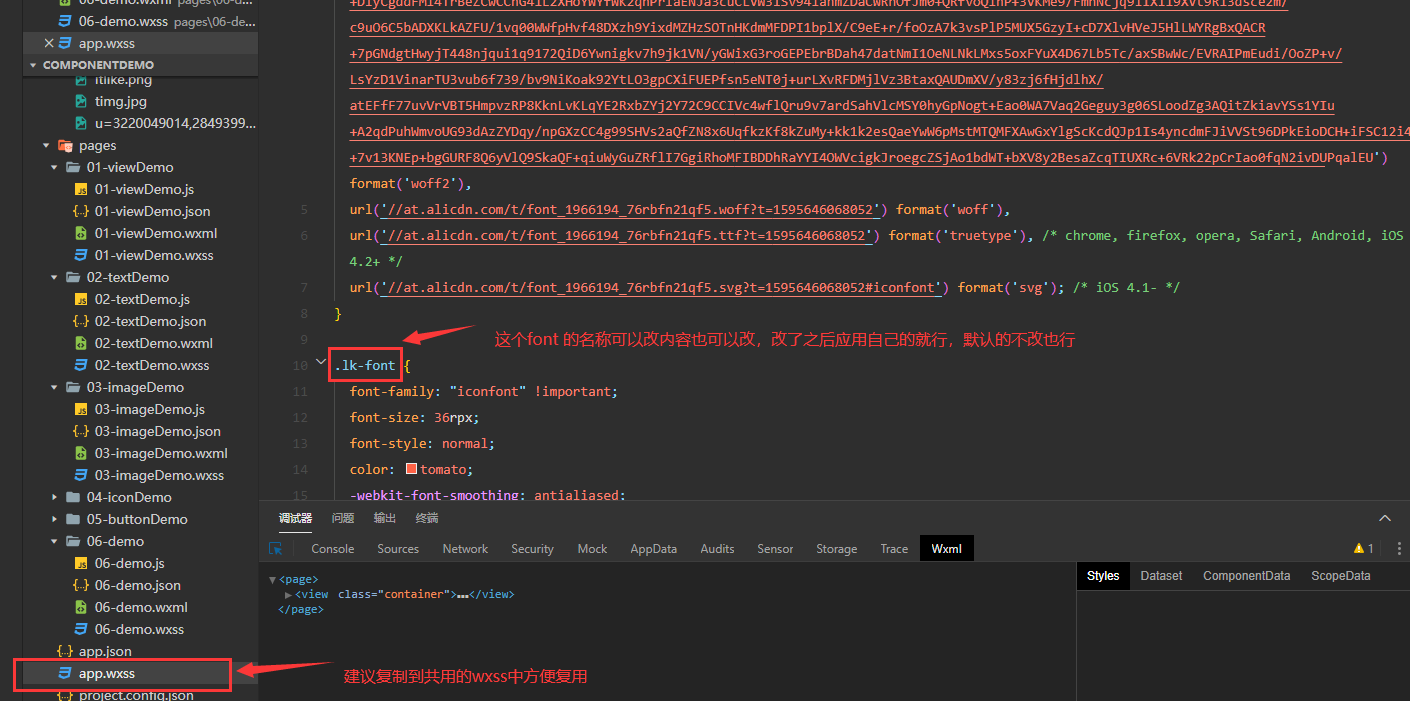This screenshot has width=1410, height=701.
Task: Click the image icon beside timg.jpg
Action: [x=82, y=101]
